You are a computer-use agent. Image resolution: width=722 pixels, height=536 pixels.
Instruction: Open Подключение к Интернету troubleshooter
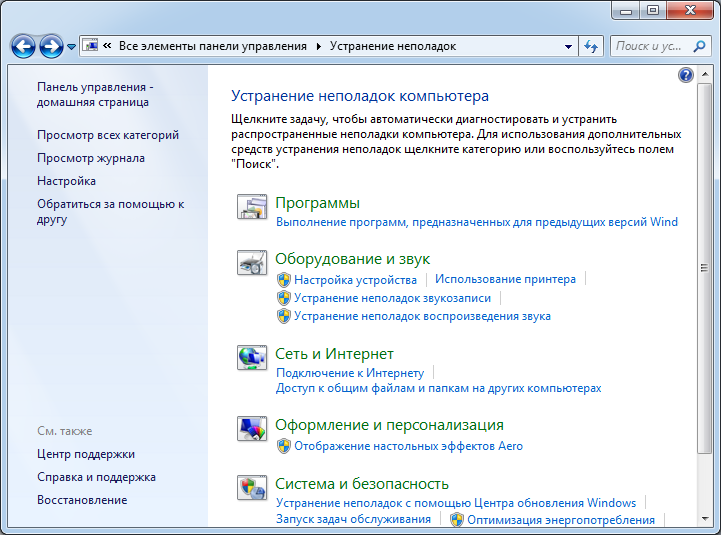[350, 373]
